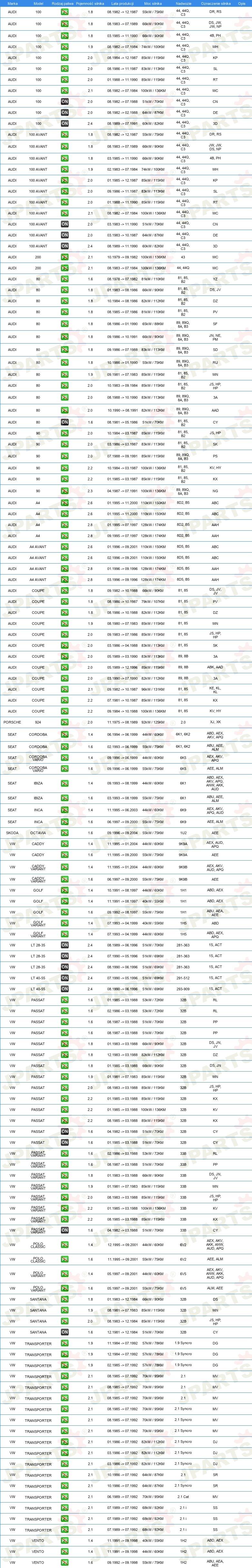Click the date range 11.1995 -> 06.2003
The image size is (252, 1568).
coord(122,810)
